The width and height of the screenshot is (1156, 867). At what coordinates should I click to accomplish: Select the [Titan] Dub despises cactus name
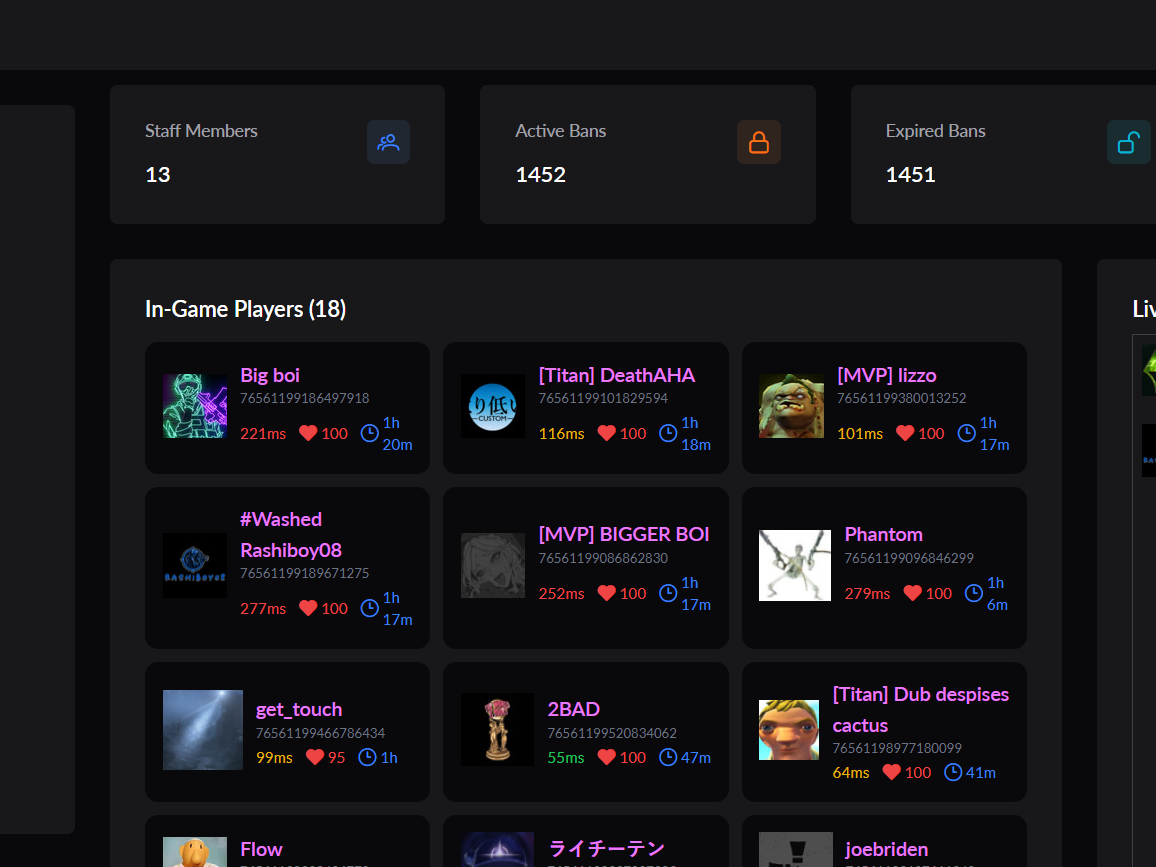pos(920,710)
